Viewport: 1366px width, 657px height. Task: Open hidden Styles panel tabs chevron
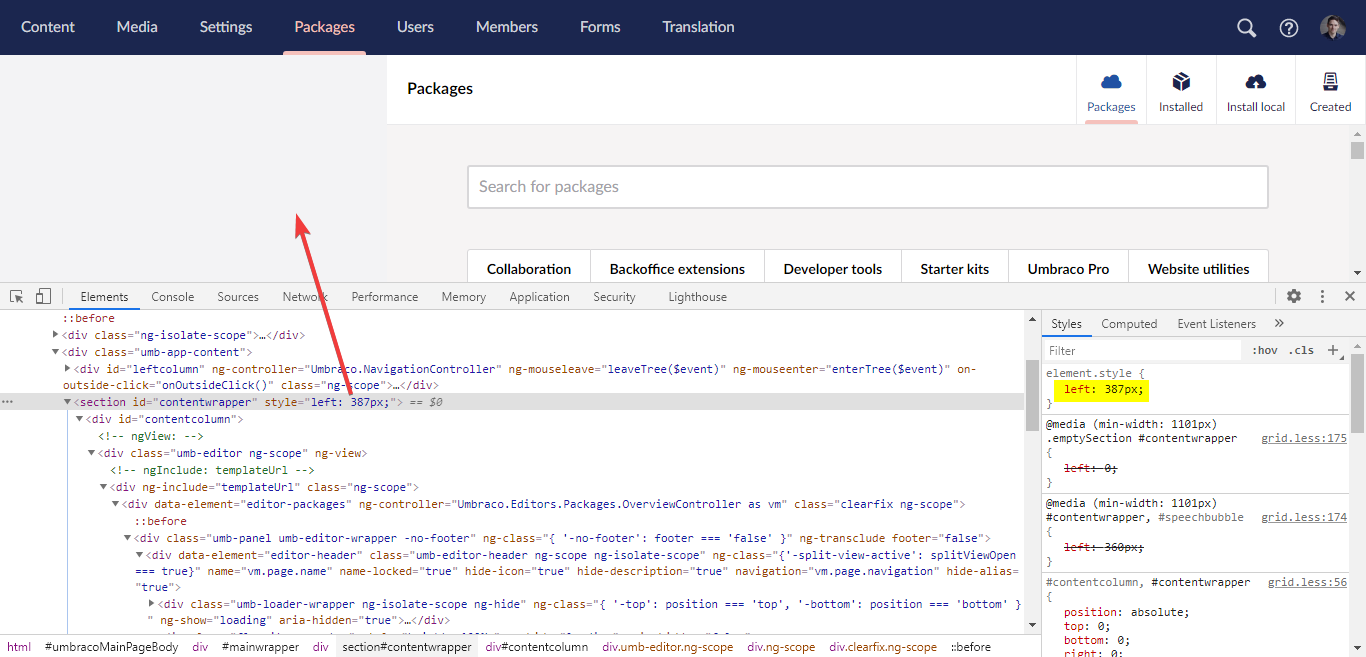click(x=1281, y=323)
